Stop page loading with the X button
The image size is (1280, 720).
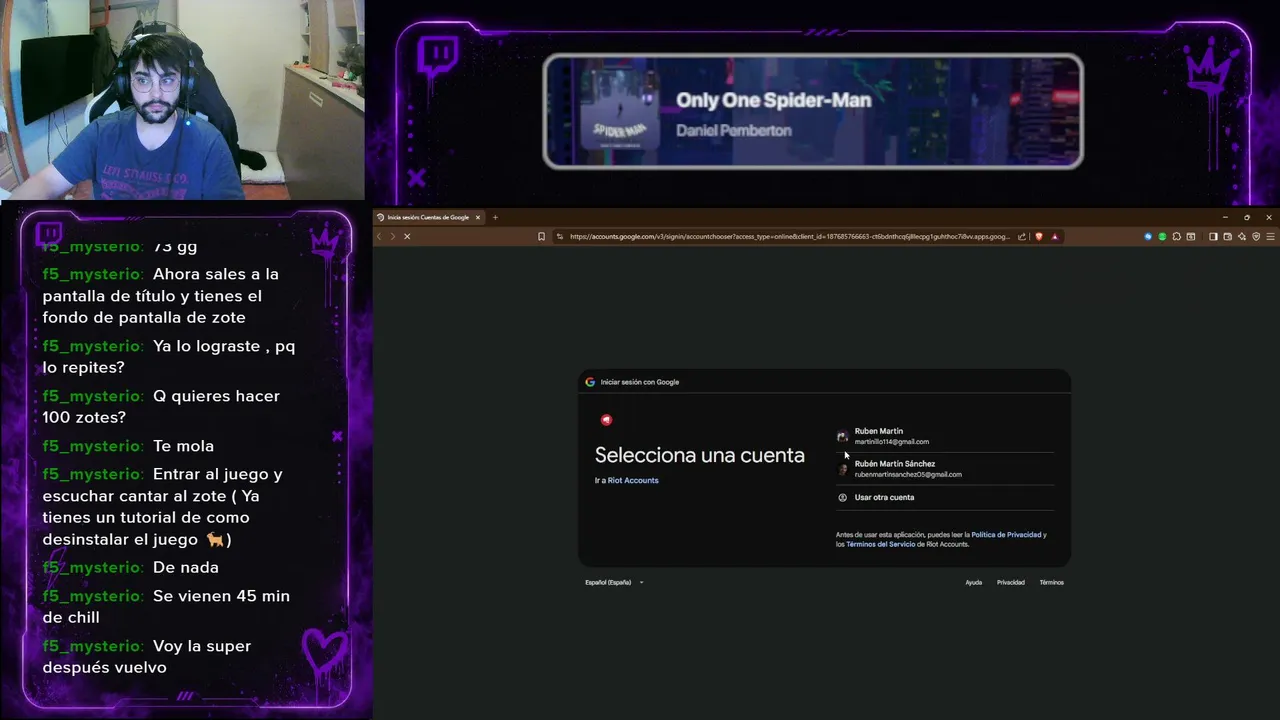pos(406,237)
